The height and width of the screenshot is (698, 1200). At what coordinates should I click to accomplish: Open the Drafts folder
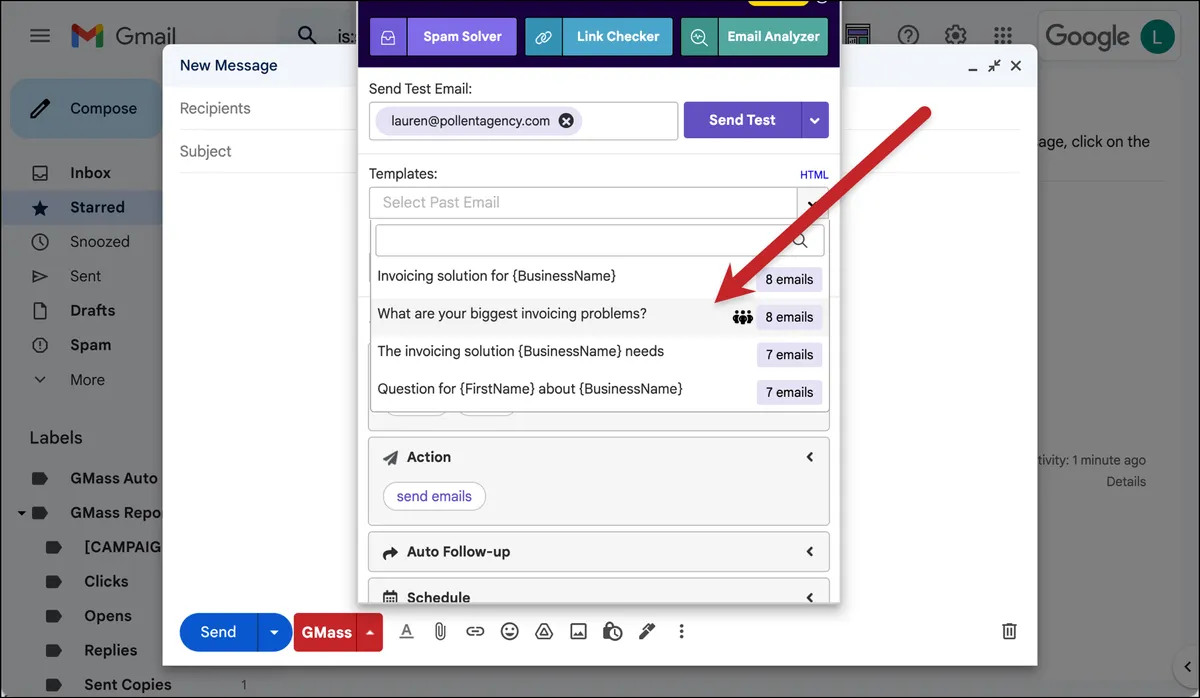(x=93, y=311)
